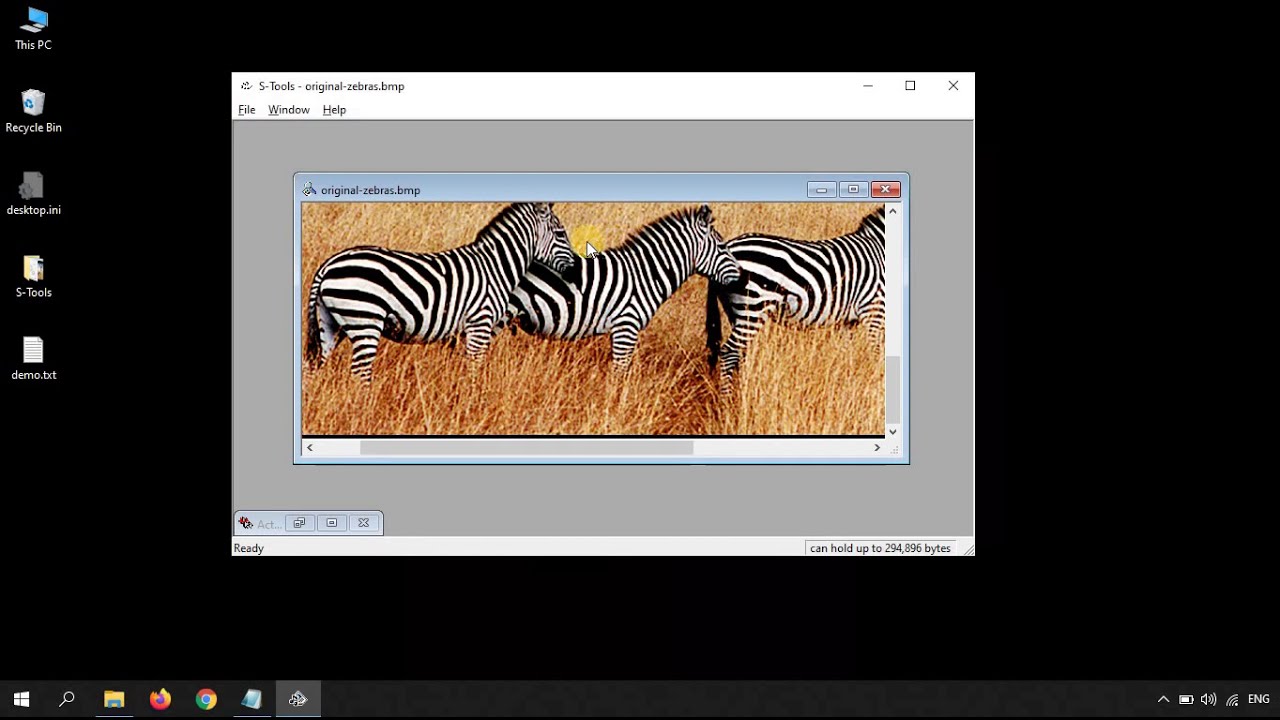Click the original-zebras.bmp child window icon
1280x720 pixels.
(x=309, y=190)
